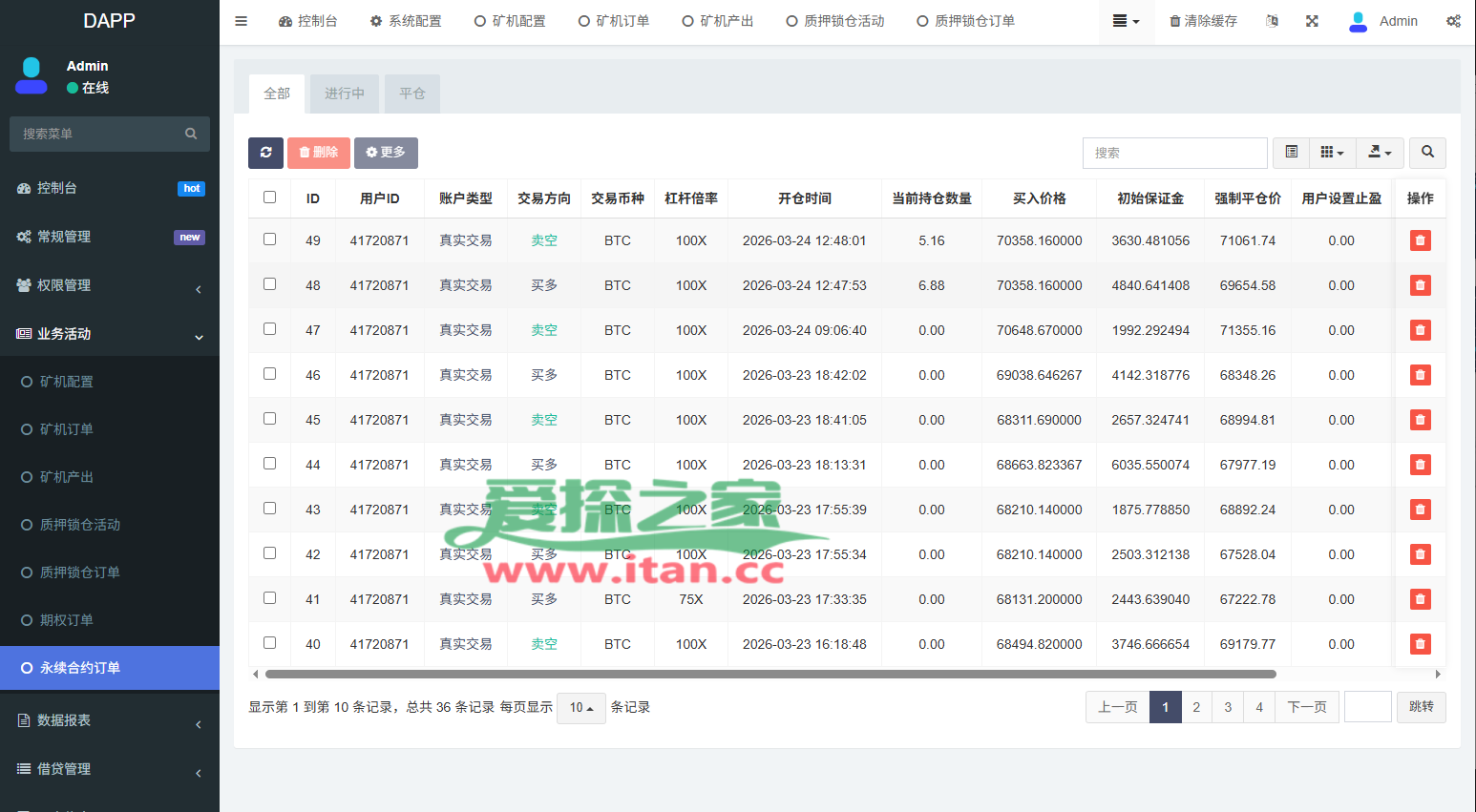Switch to the 进行中 tab
1476x812 pixels.
(345, 94)
